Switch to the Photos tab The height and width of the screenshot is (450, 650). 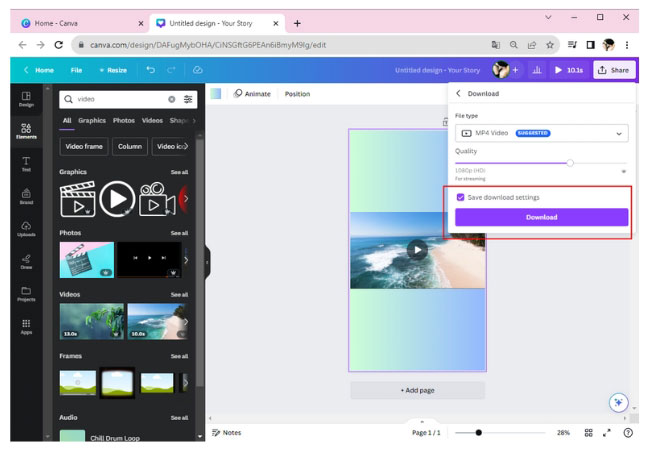click(123, 121)
